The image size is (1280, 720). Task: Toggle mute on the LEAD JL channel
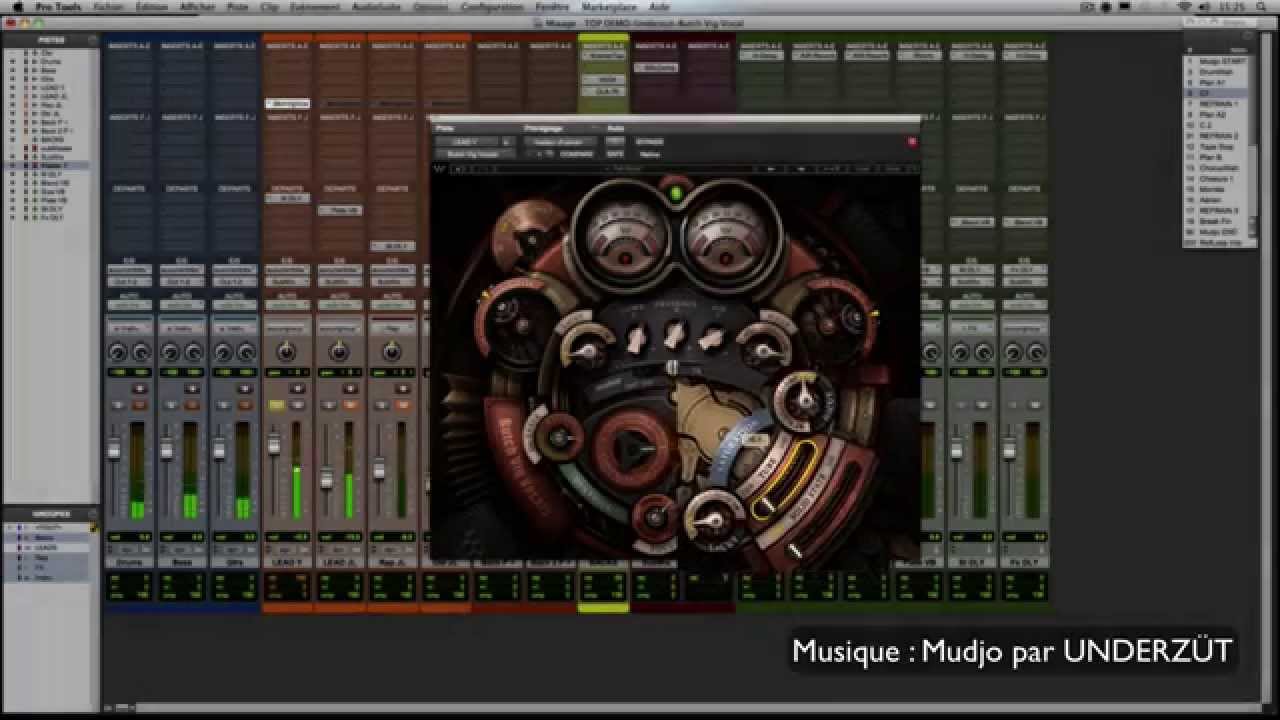350,405
